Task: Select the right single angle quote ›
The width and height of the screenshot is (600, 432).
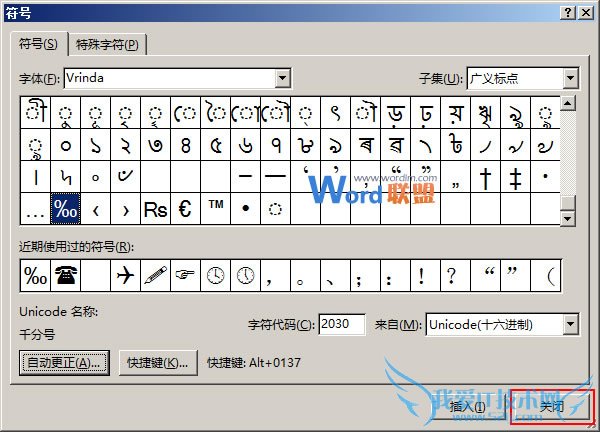Action: (126, 209)
